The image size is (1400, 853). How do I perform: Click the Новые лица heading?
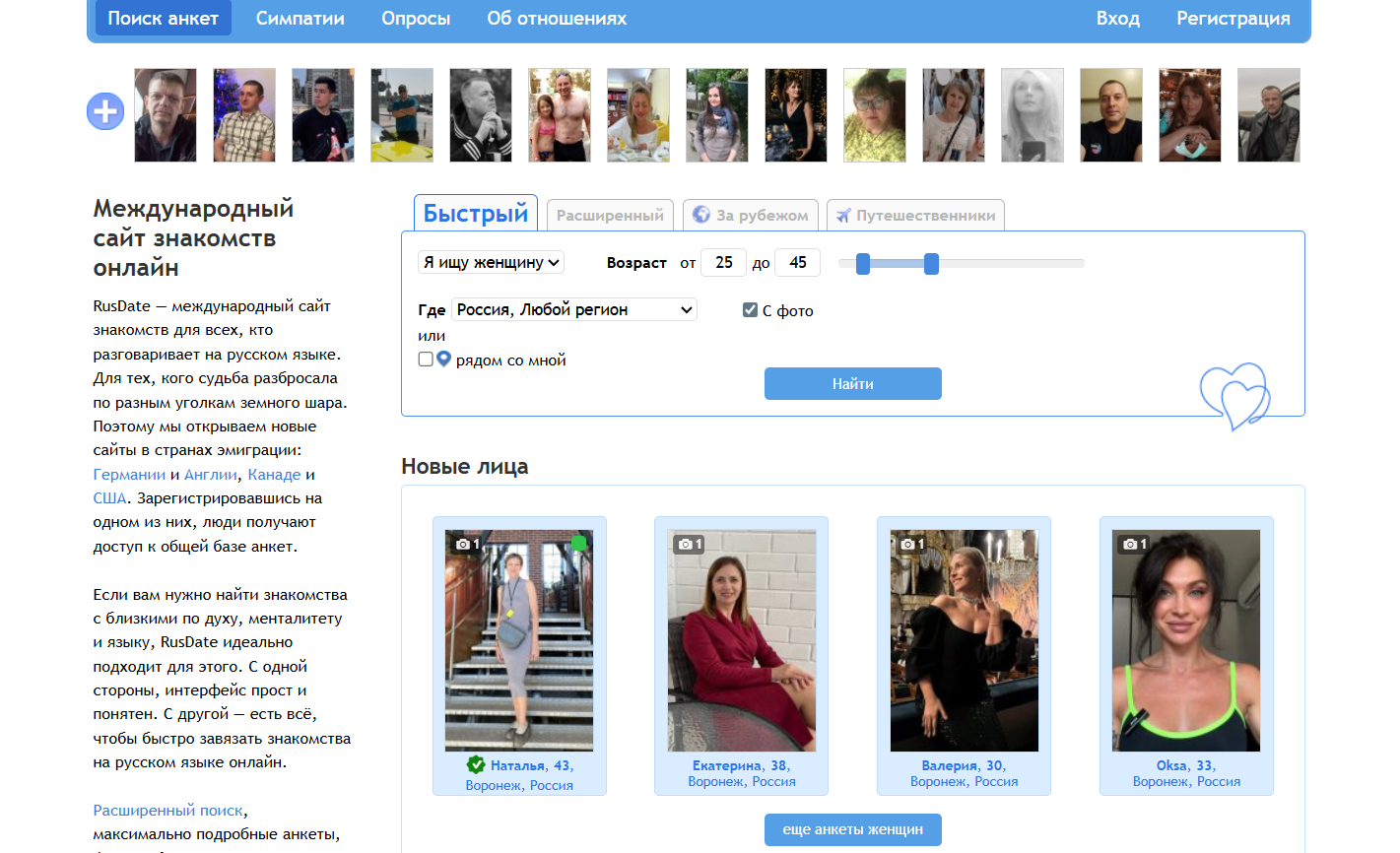[x=465, y=467]
